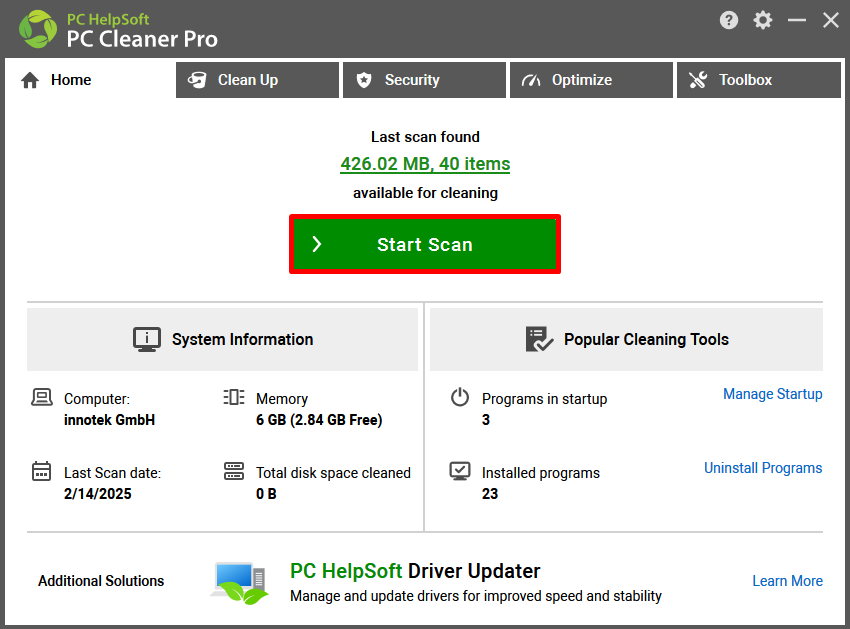Viewport: 850px width, 629px height.
Task: Open the Security tab
Action: 424,80
